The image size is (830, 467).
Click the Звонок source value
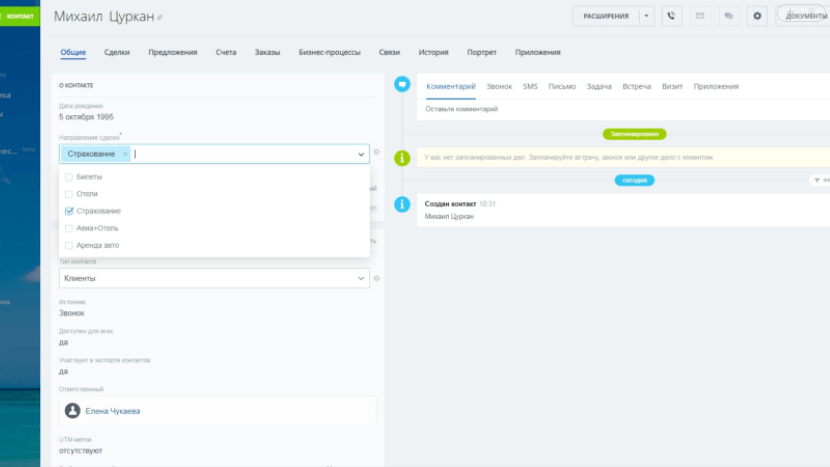71,313
